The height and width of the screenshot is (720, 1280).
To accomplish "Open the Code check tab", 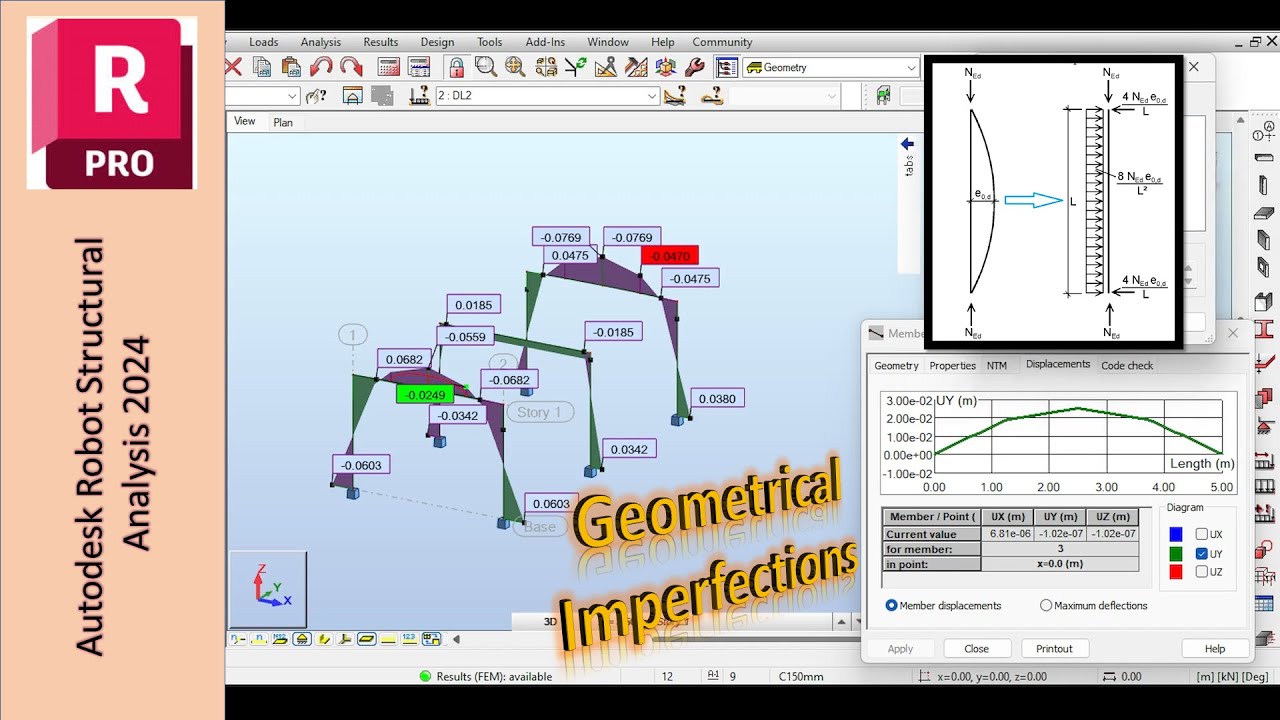I will [1127, 366].
